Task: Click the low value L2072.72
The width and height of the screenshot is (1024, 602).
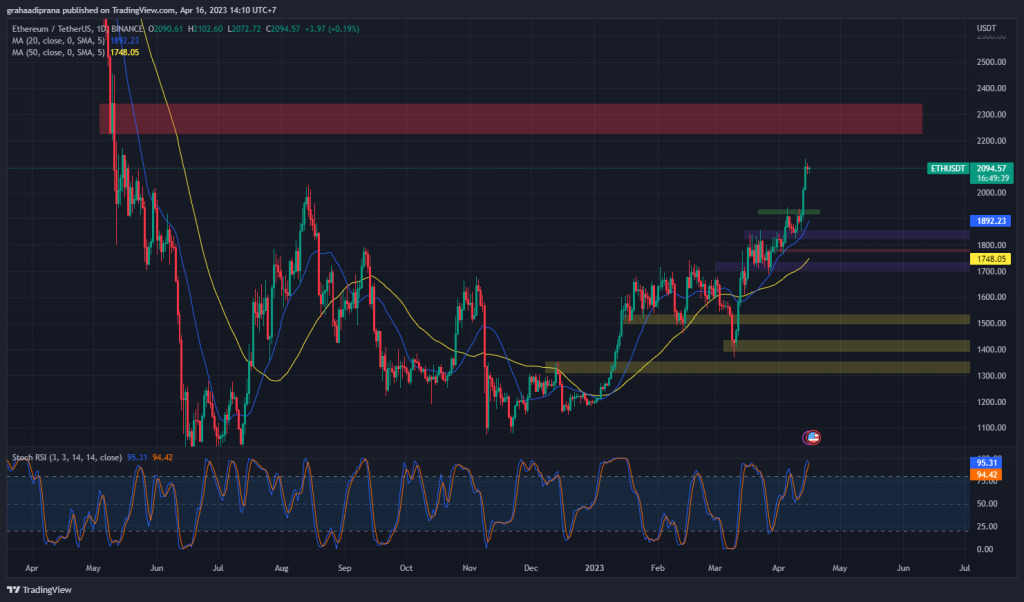Action: [x=244, y=29]
